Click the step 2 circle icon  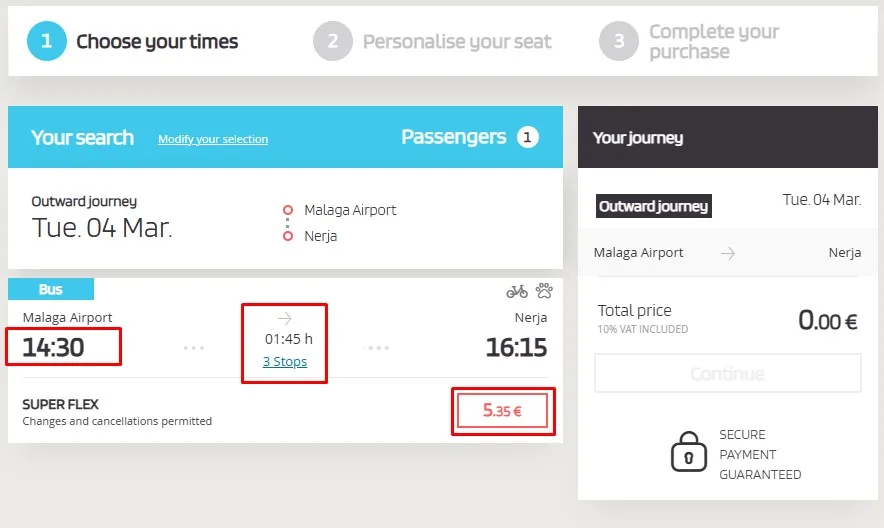pyautogui.click(x=333, y=41)
